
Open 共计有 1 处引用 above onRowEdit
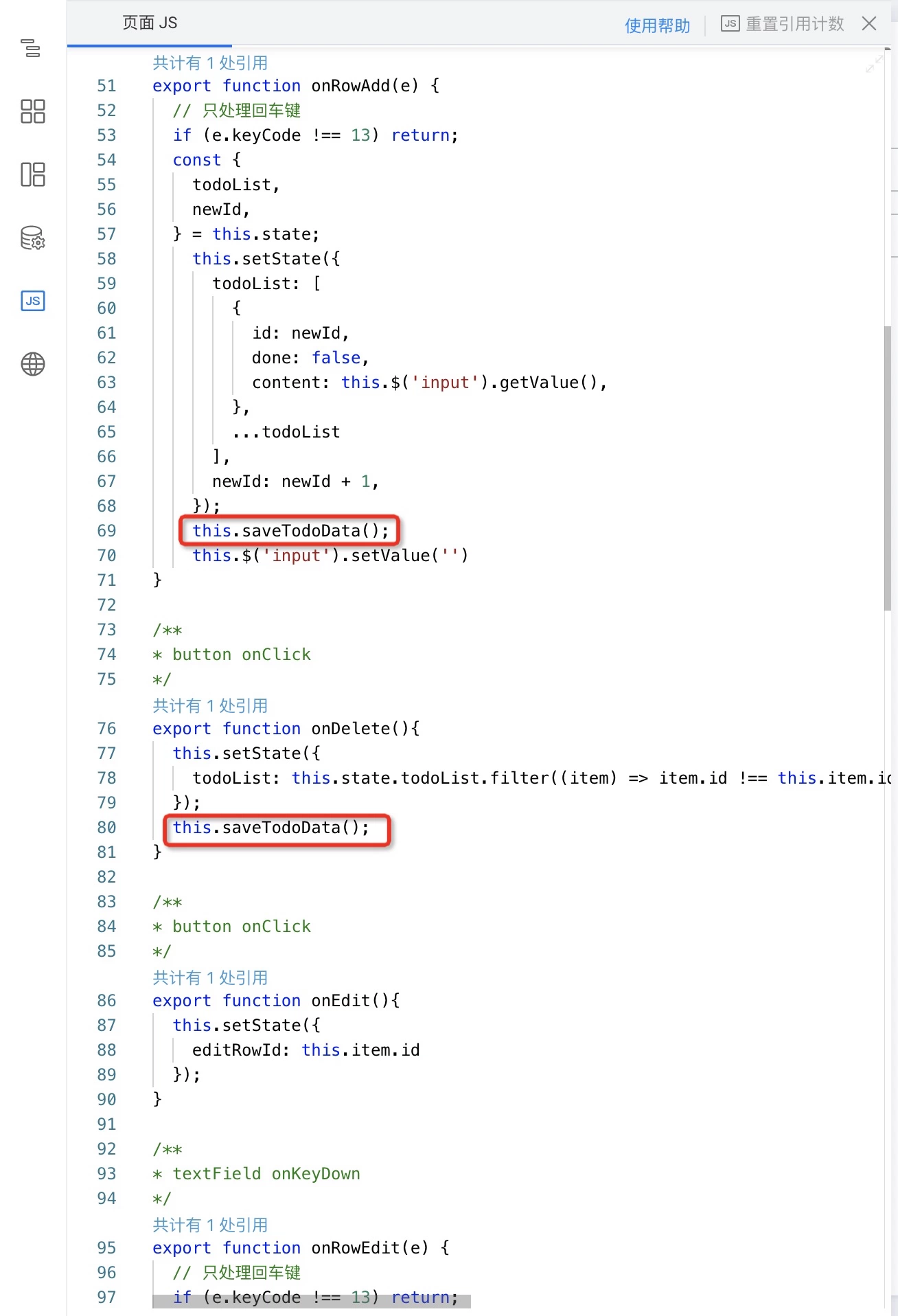[210, 1225]
